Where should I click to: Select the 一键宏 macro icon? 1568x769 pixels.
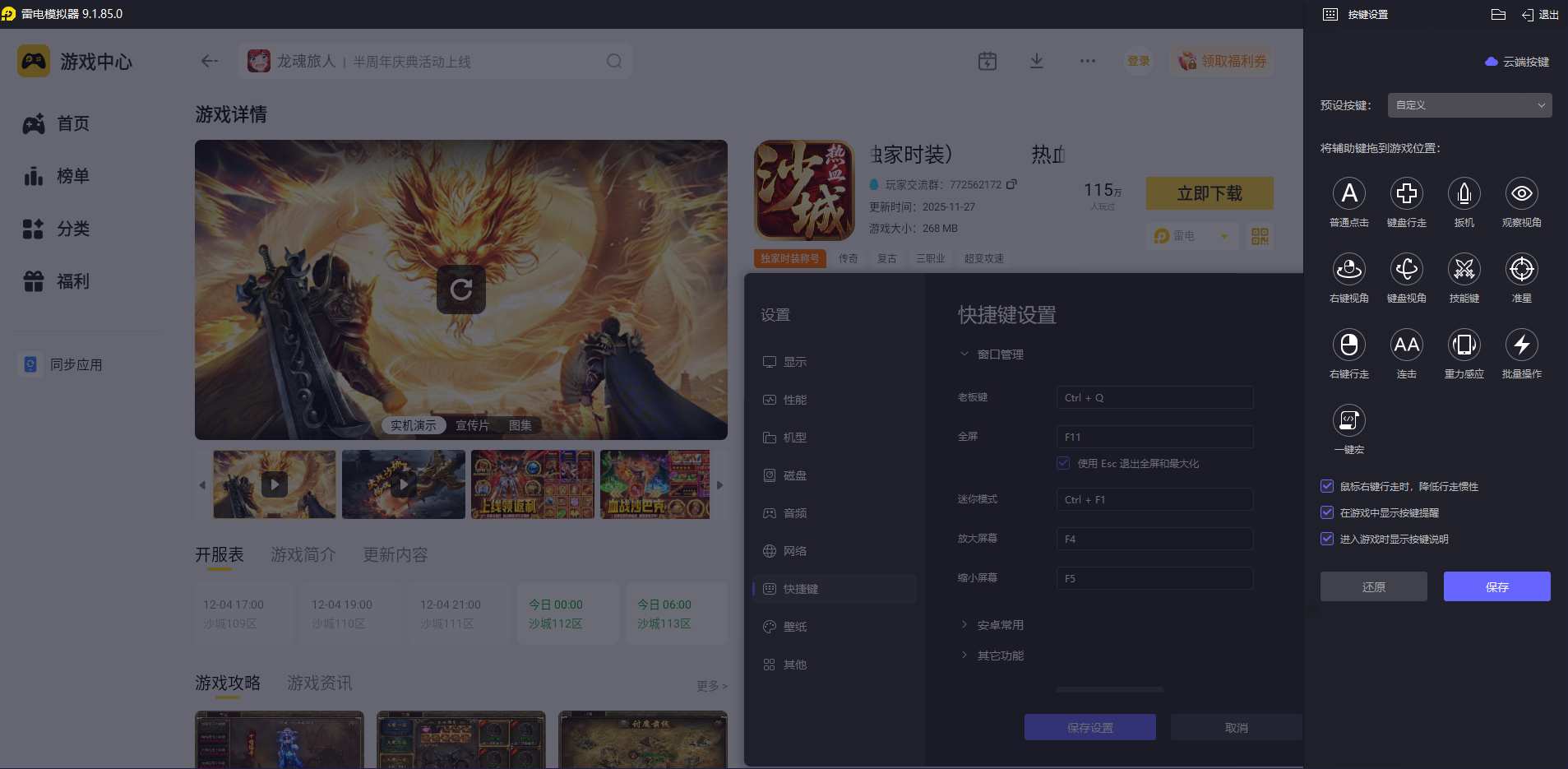1348,419
